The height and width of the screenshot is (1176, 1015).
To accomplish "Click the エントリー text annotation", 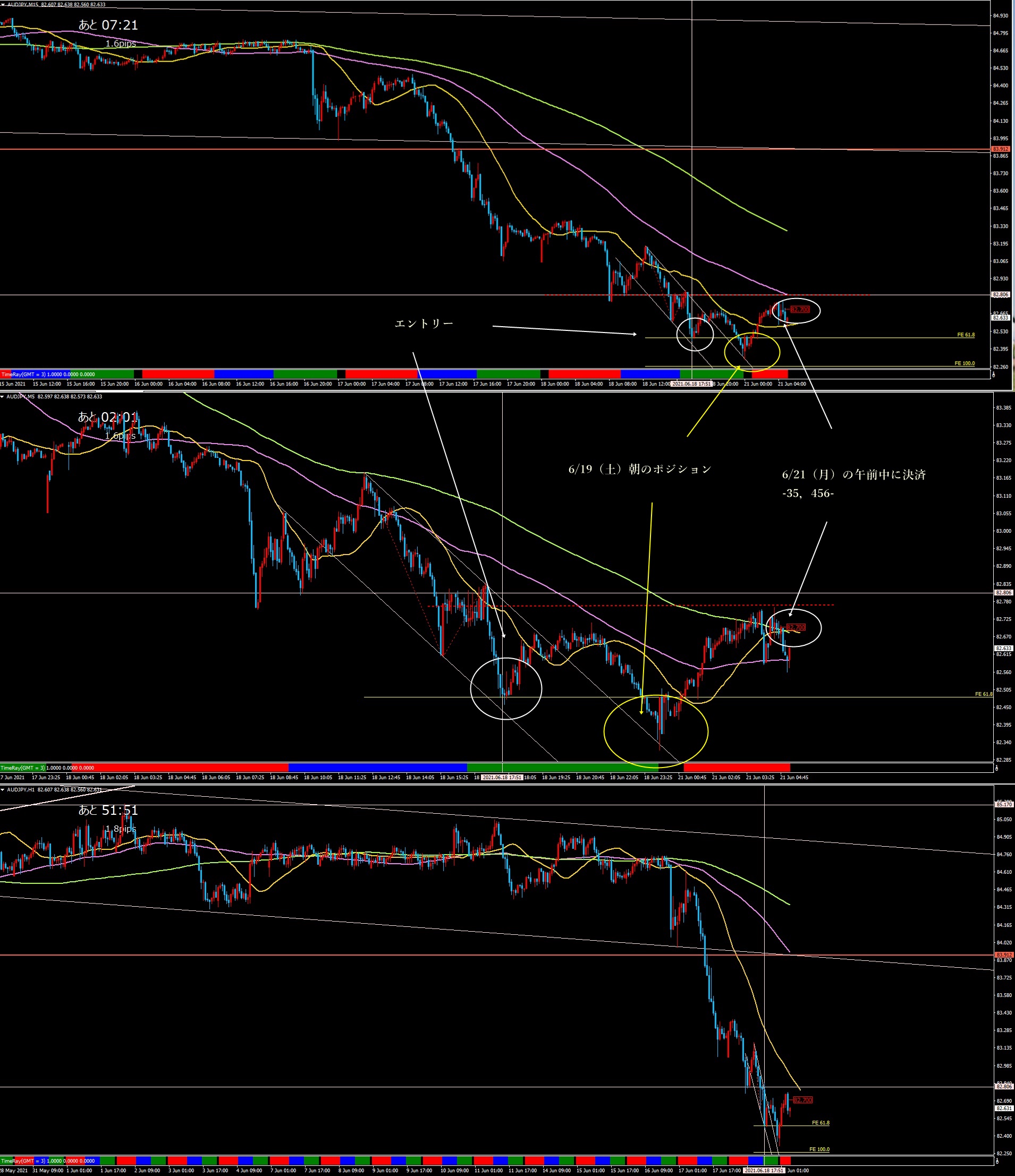I will pos(424,323).
